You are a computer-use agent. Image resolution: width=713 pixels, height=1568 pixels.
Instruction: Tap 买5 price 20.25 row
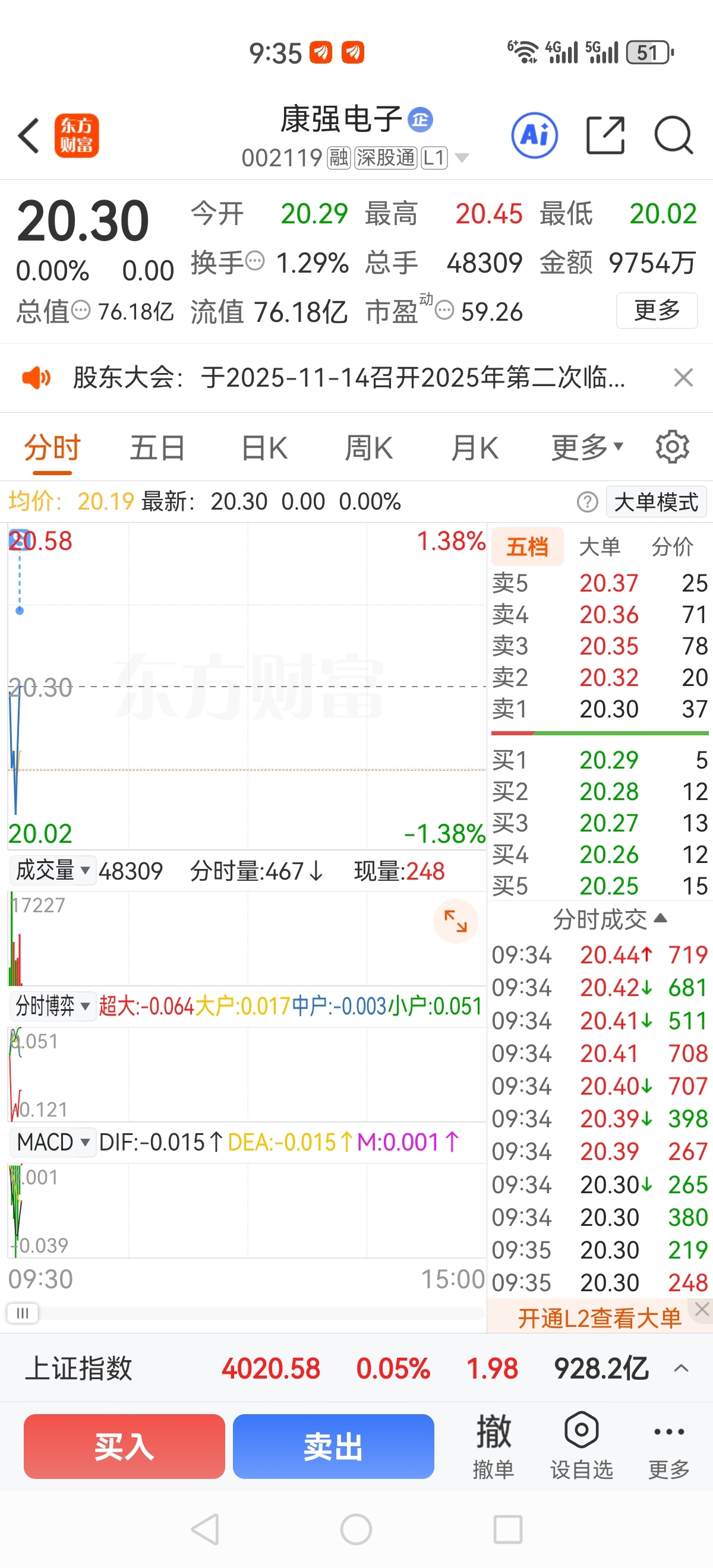pyautogui.click(x=600, y=886)
